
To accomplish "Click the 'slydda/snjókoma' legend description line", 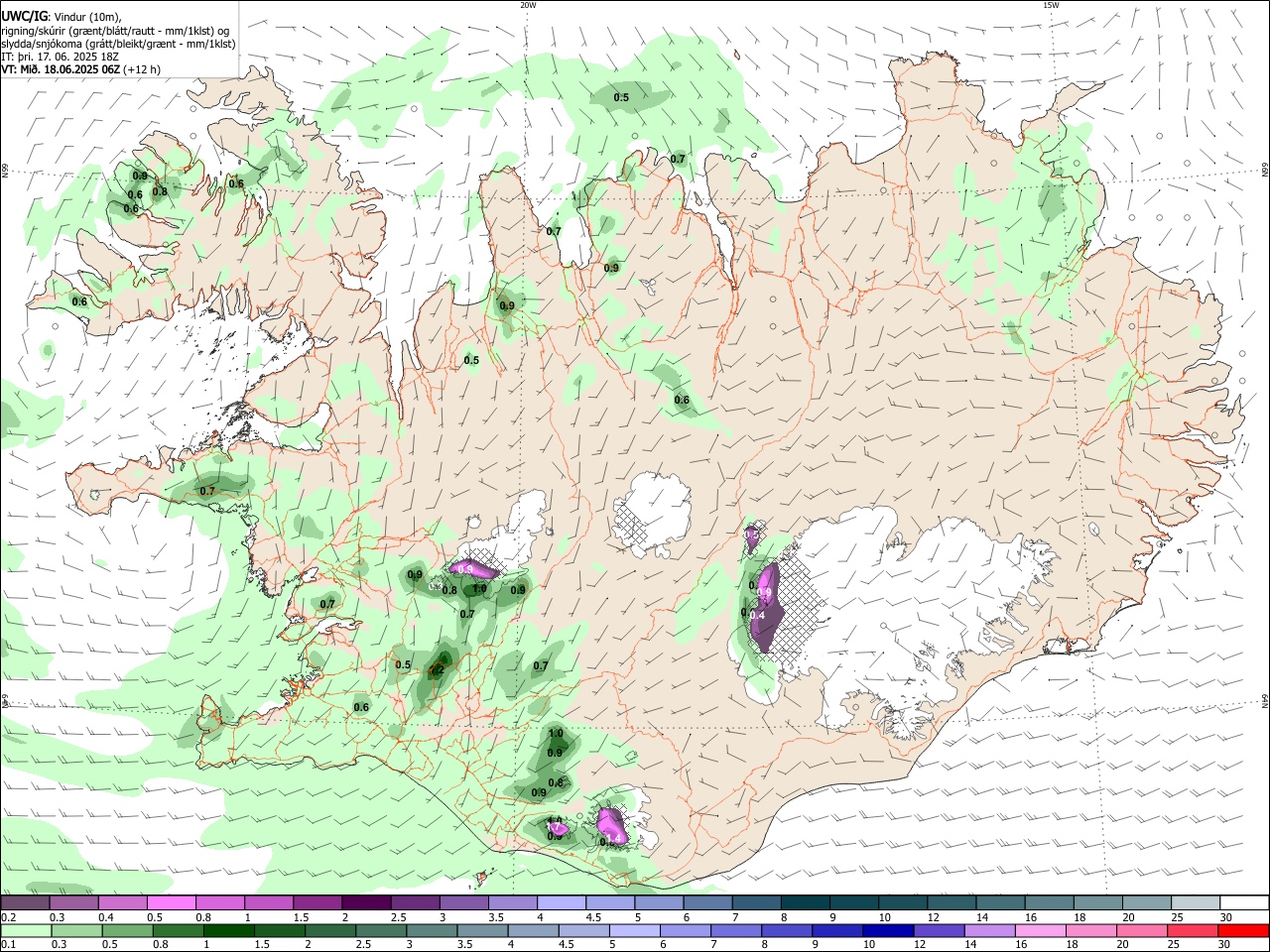I will pyautogui.click(x=118, y=44).
